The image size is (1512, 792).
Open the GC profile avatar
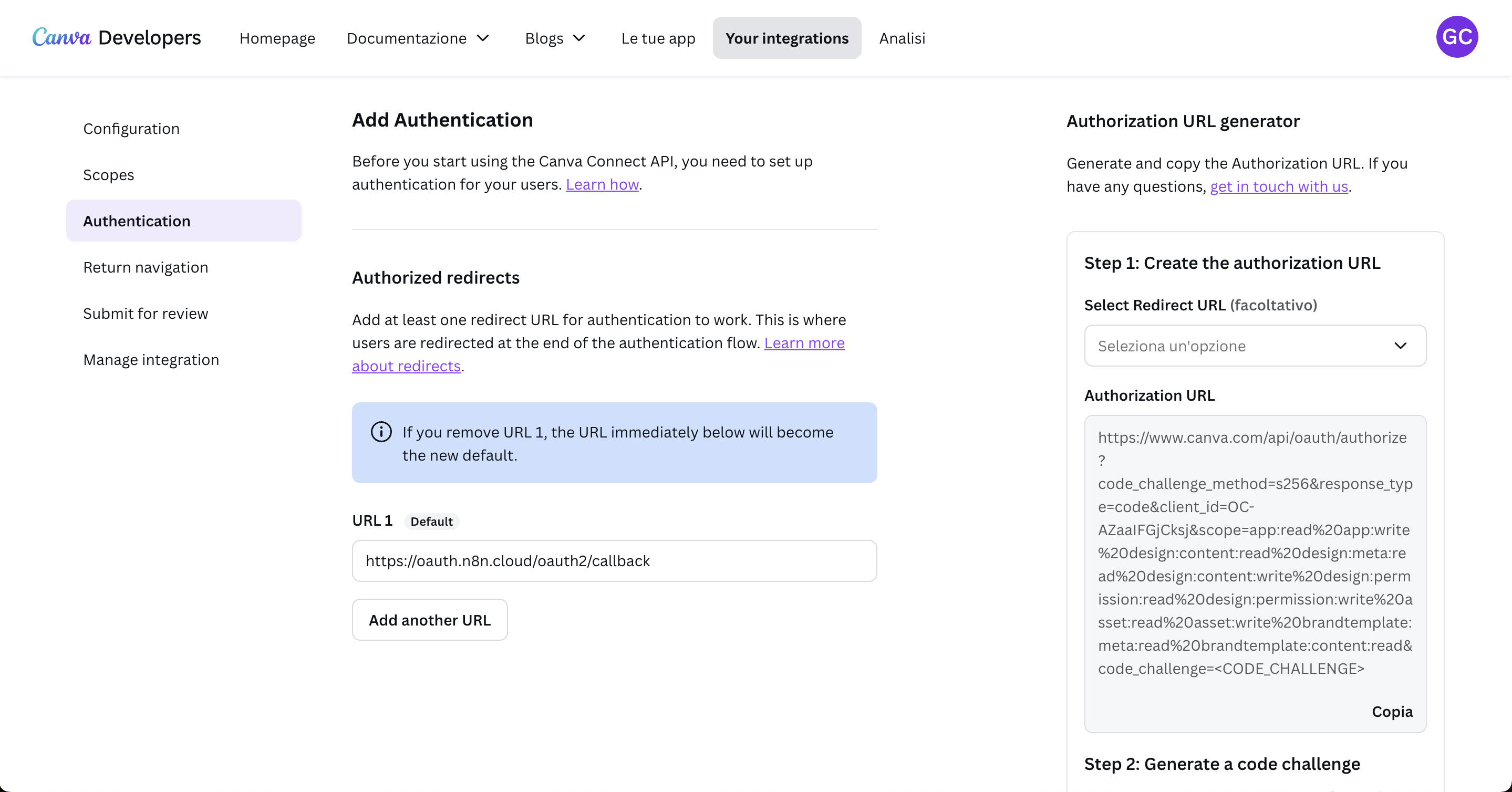pyautogui.click(x=1456, y=37)
